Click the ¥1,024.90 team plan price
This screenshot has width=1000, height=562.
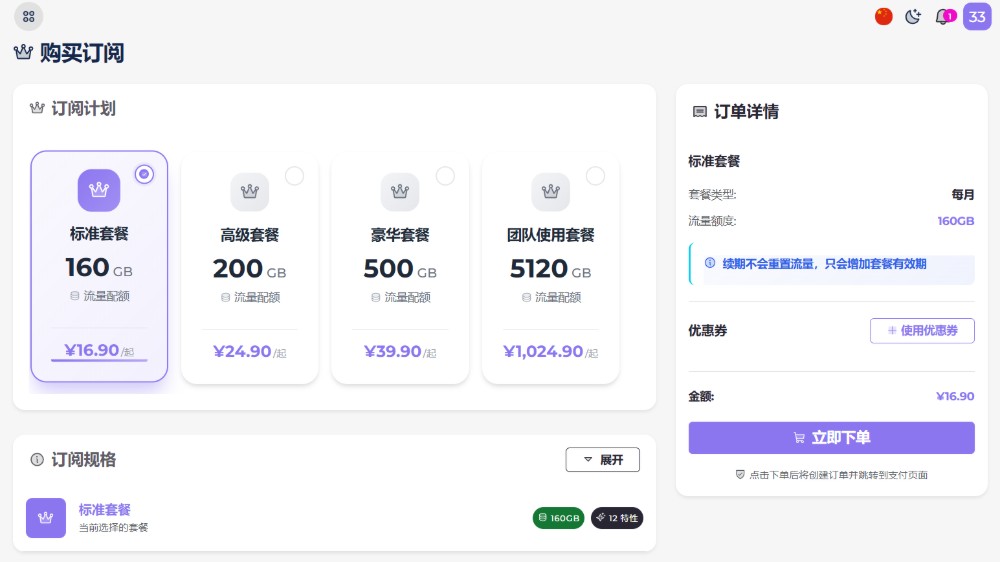click(x=543, y=351)
